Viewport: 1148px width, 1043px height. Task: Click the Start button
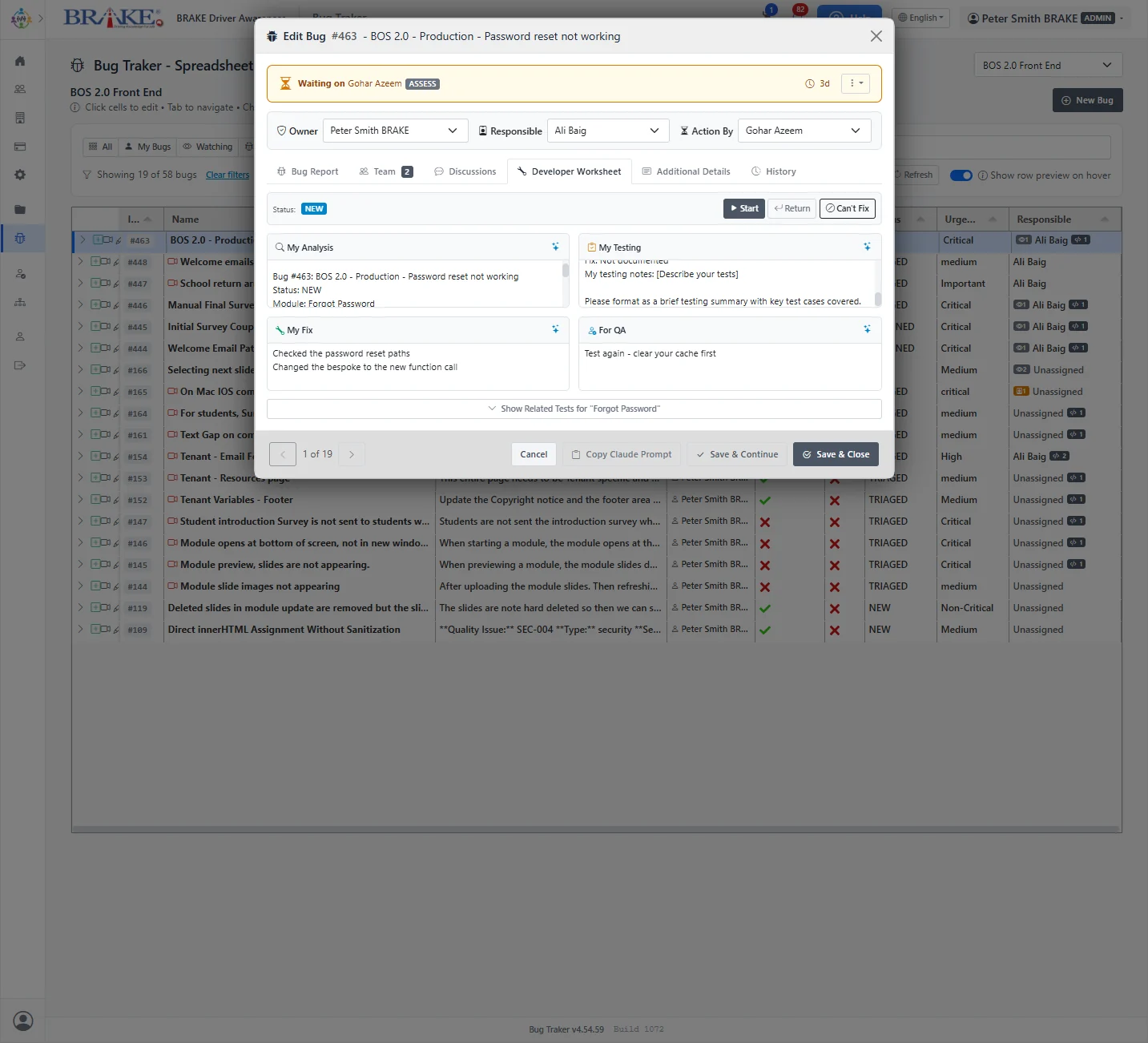point(744,208)
